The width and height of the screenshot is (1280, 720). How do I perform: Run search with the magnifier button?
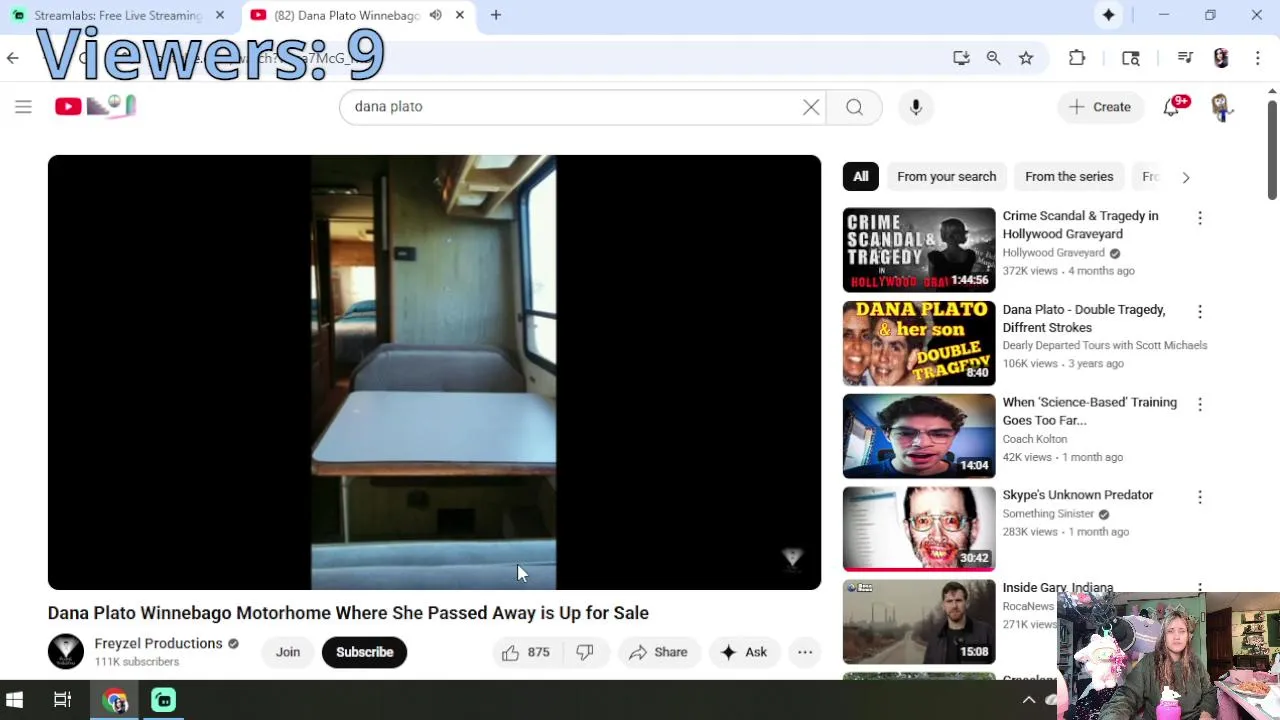coord(854,107)
